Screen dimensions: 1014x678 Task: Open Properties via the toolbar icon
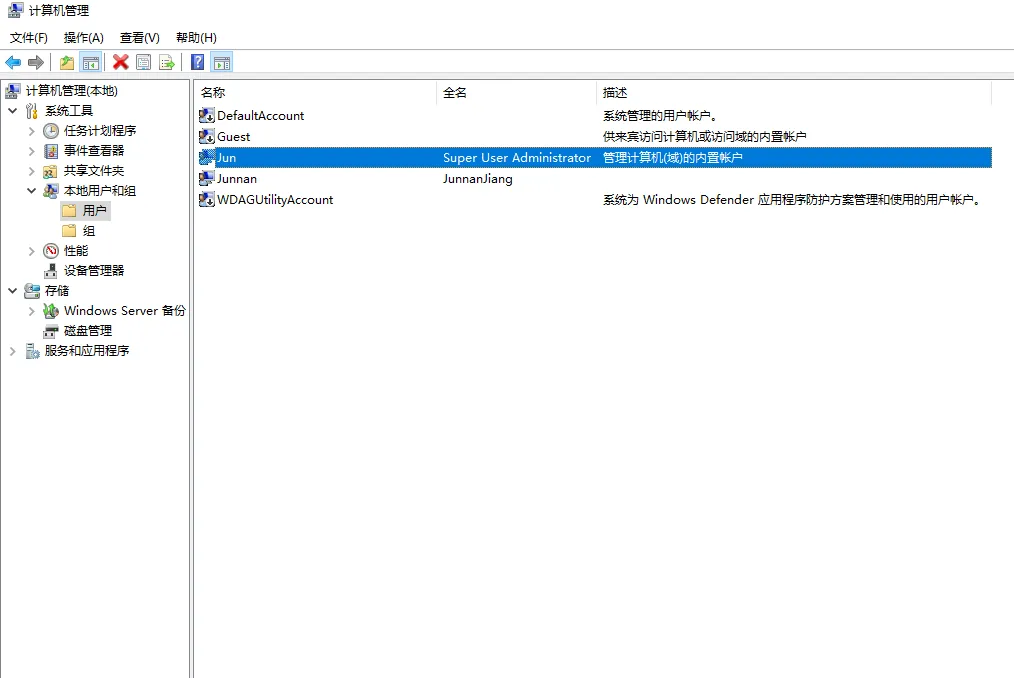[x=144, y=63]
